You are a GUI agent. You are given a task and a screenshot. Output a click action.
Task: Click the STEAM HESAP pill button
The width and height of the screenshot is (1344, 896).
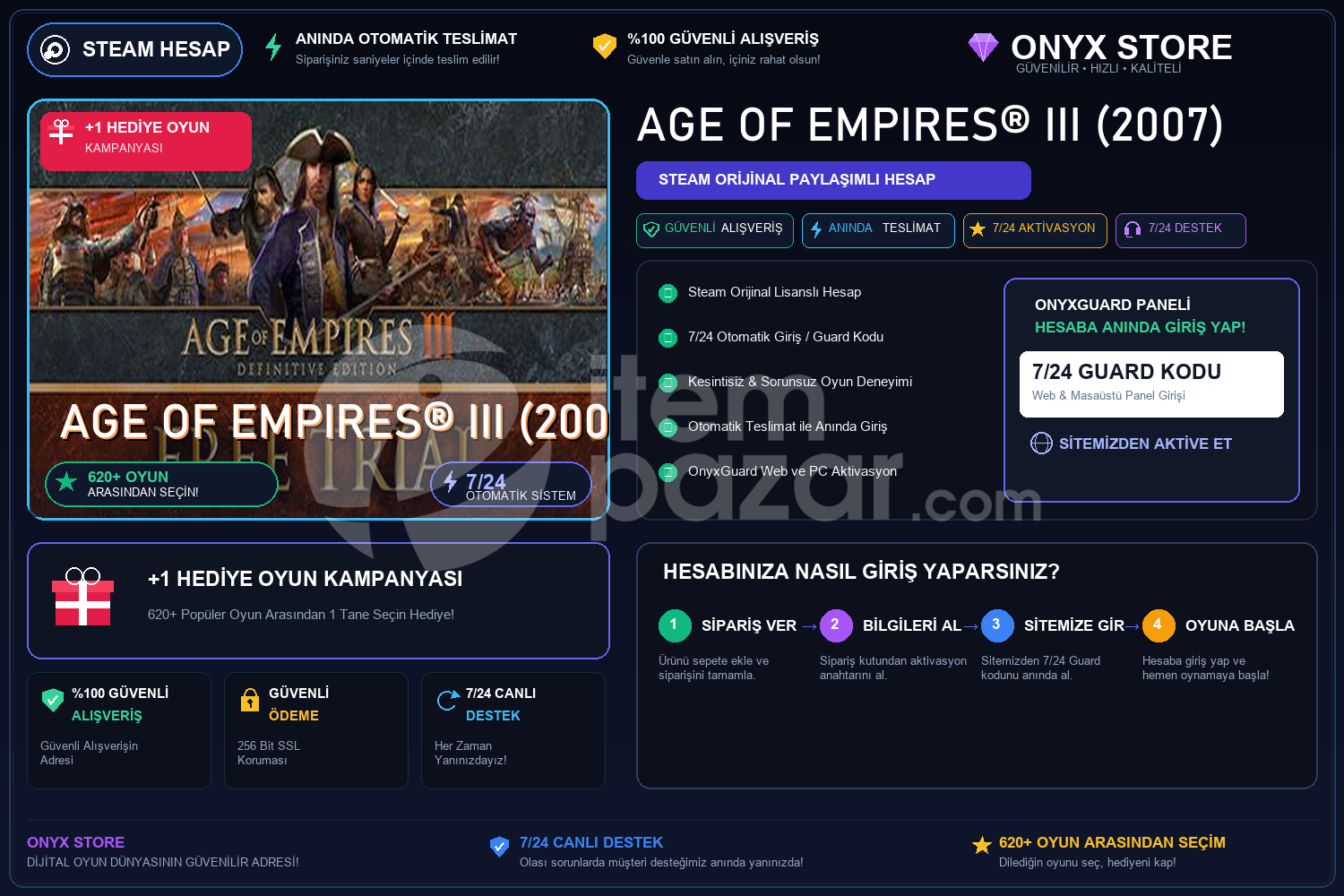135,49
